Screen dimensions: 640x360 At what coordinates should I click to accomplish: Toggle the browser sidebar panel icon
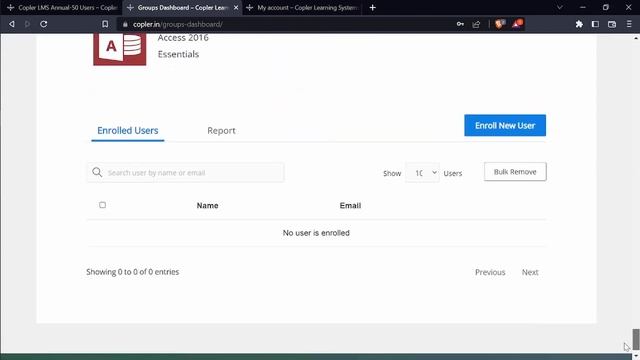click(x=595, y=24)
